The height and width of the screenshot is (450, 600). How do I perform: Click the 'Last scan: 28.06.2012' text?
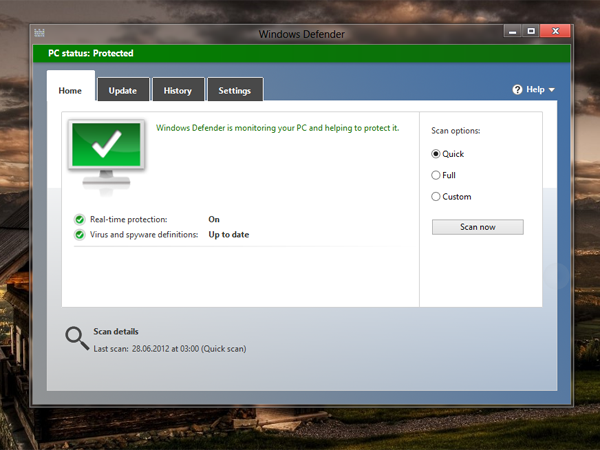(x=170, y=349)
